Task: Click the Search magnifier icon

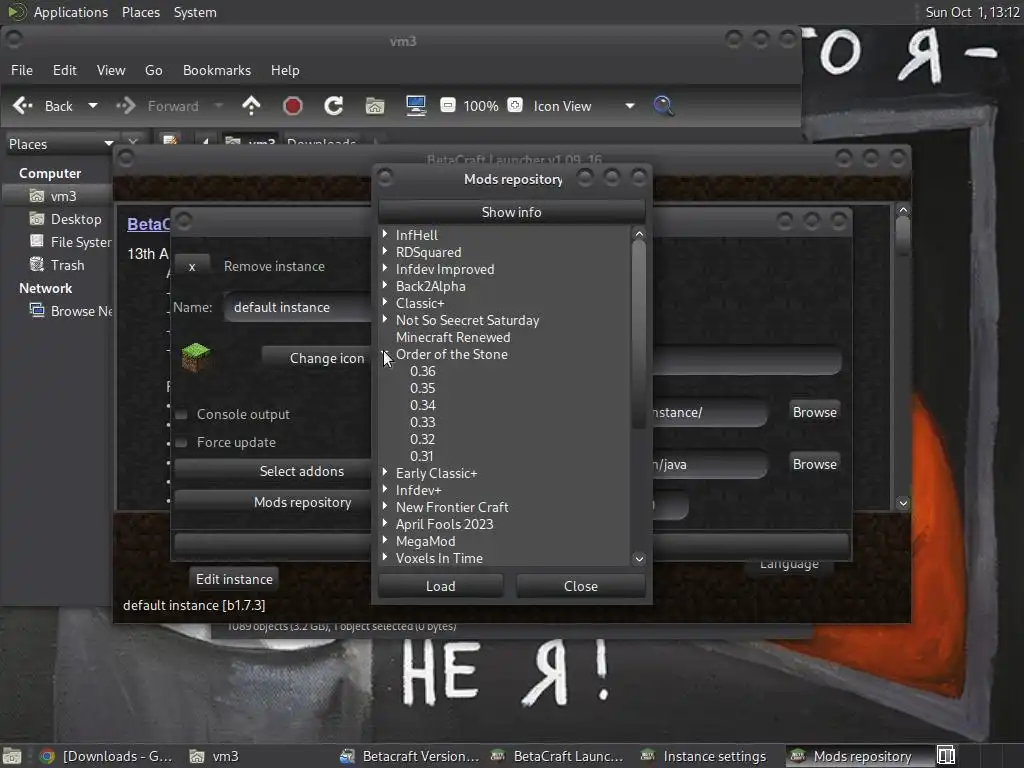Action: [663, 106]
